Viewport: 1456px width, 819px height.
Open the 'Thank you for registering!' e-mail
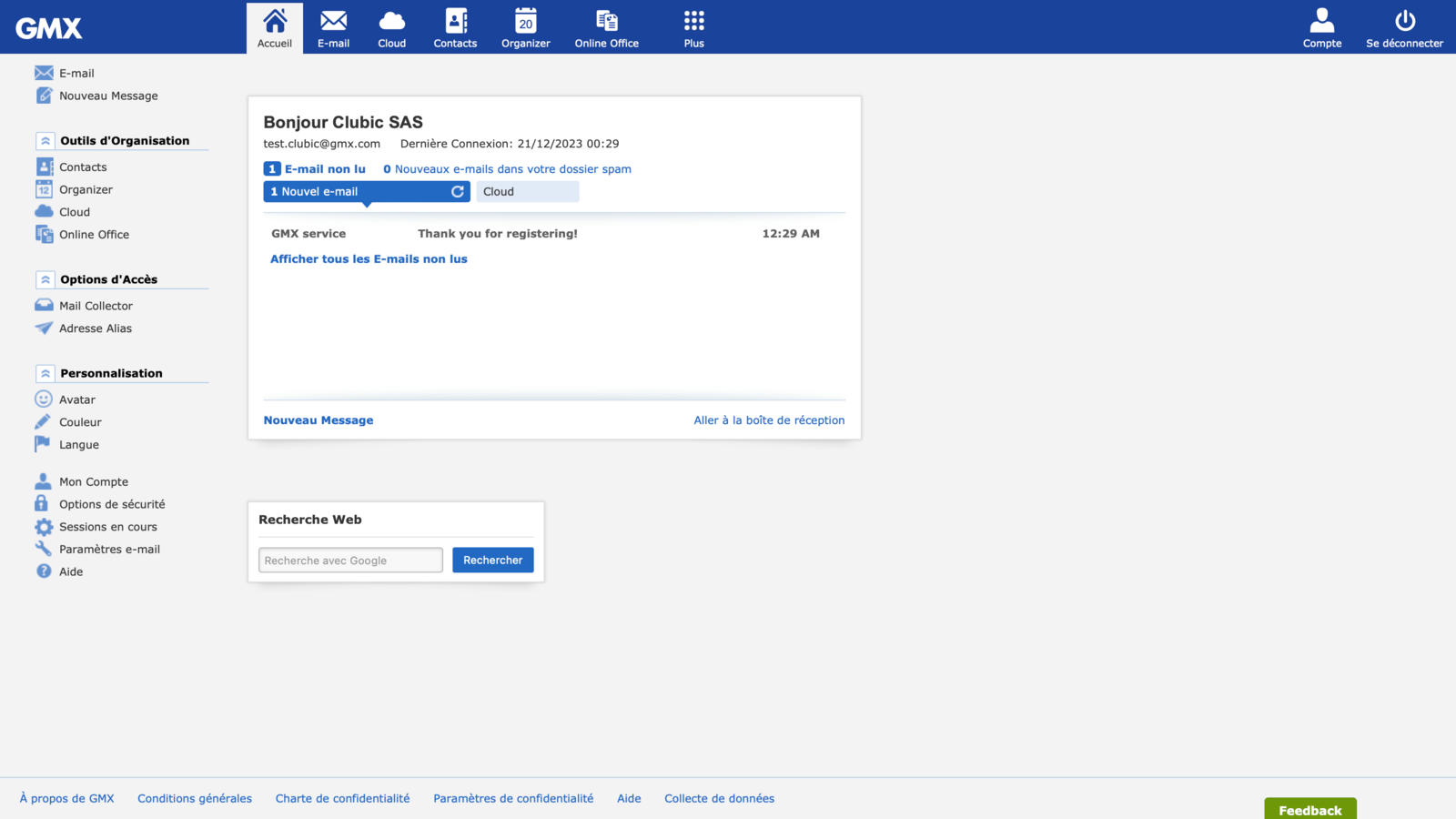coord(498,234)
